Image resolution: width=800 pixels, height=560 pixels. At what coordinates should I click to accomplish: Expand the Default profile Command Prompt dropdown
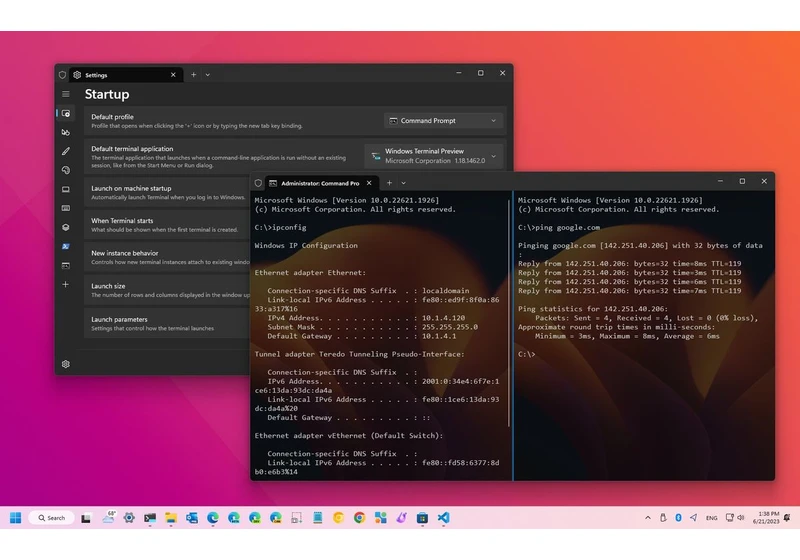pyautogui.click(x=443, y=121)
